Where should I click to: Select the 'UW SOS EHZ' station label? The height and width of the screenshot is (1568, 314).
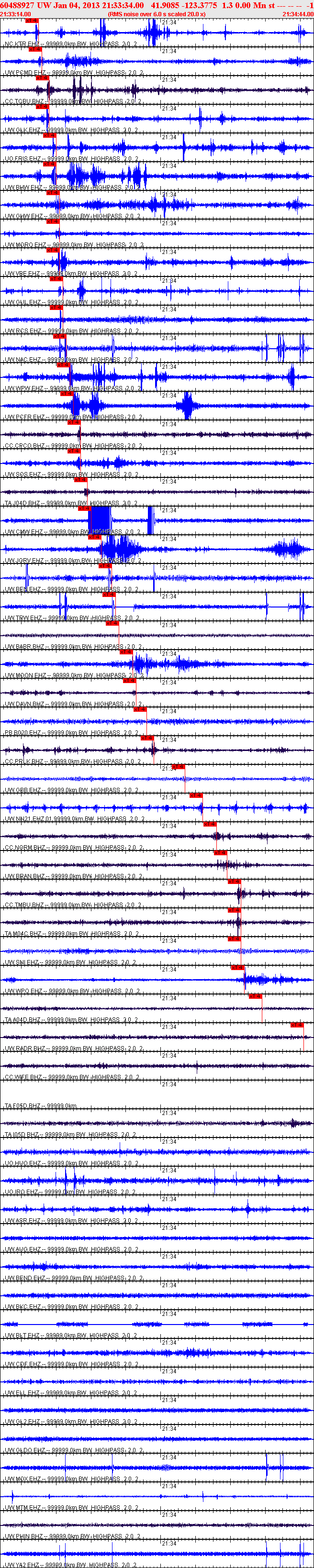click(x=22, y=474)
